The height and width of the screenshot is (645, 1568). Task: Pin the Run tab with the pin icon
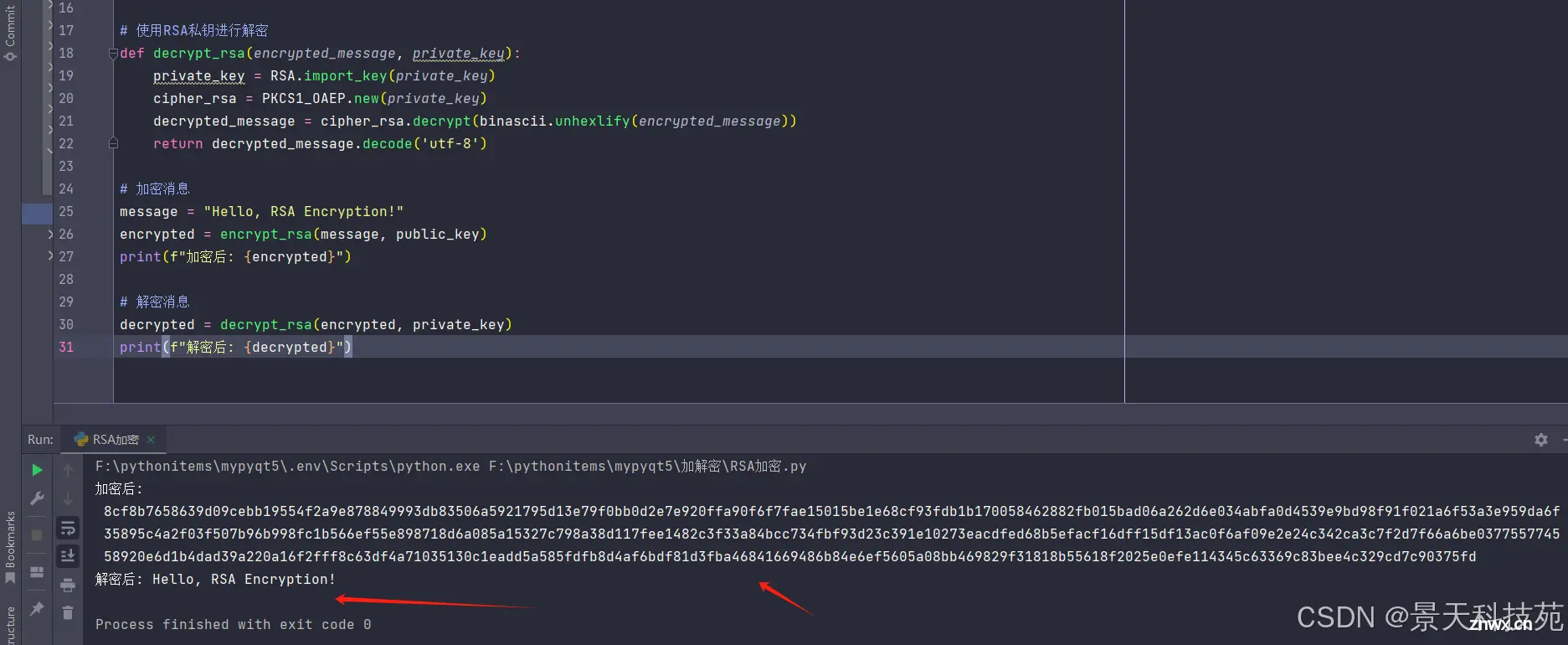[37, 609]
